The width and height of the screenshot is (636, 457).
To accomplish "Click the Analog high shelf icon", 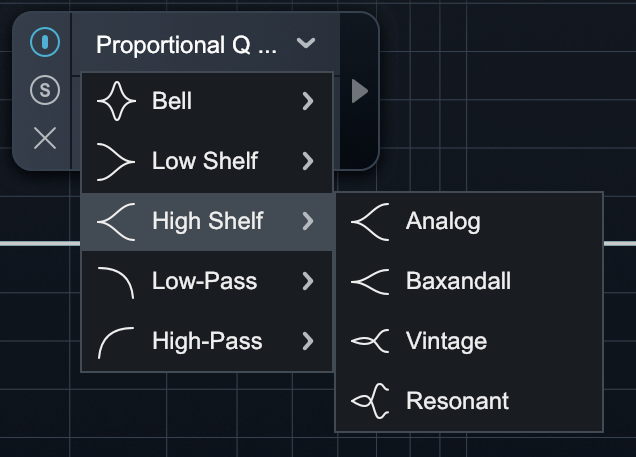I will pyautogui.click(x=370, y=221).
